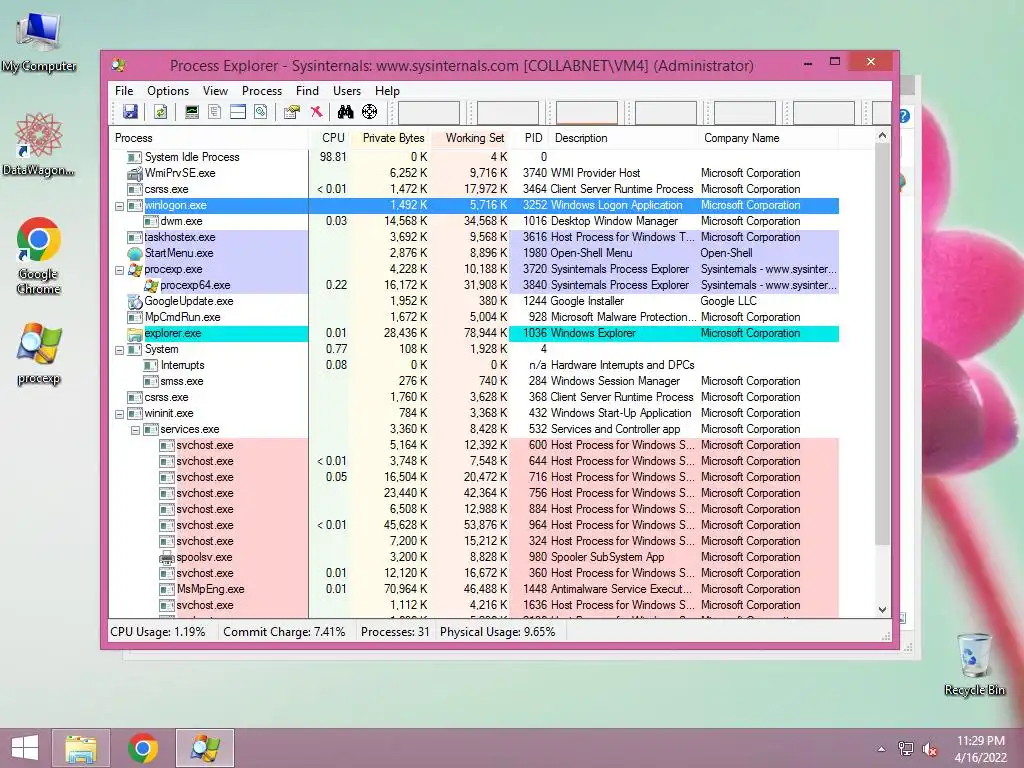Image resolution: width=1024 pixels, height=768 pixels.
Task: Select the DataWagon desktop shortcut
Action: pyautogui.click(x=39, y=144)
